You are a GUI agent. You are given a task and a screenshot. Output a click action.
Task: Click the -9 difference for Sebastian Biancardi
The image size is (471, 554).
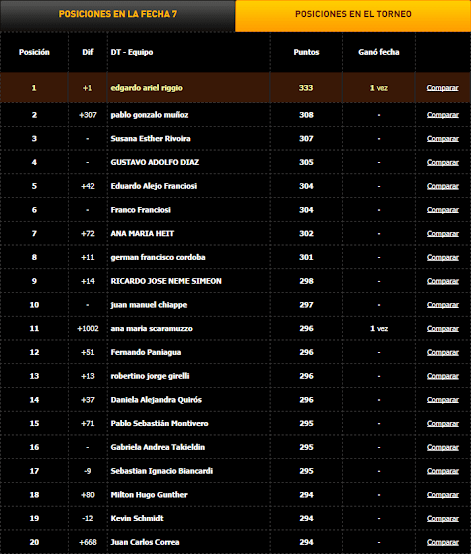(88, 471)
